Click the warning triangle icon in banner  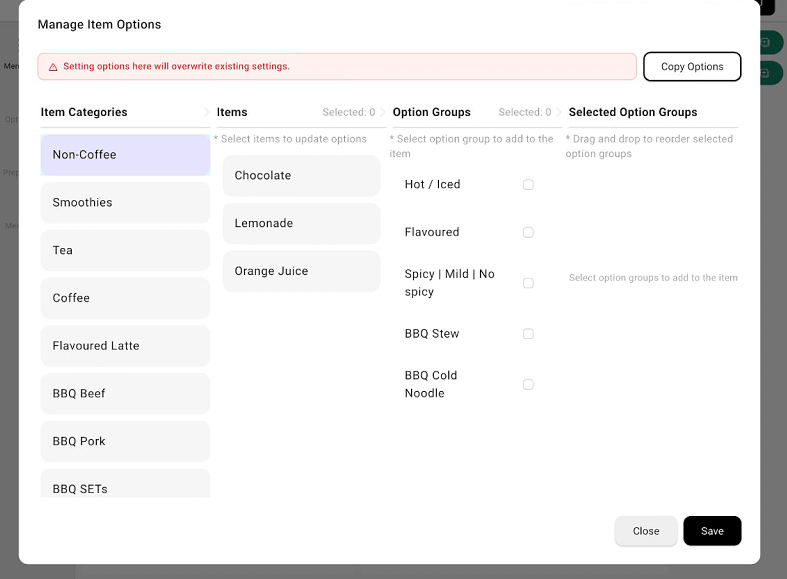(x=53, y=67)
